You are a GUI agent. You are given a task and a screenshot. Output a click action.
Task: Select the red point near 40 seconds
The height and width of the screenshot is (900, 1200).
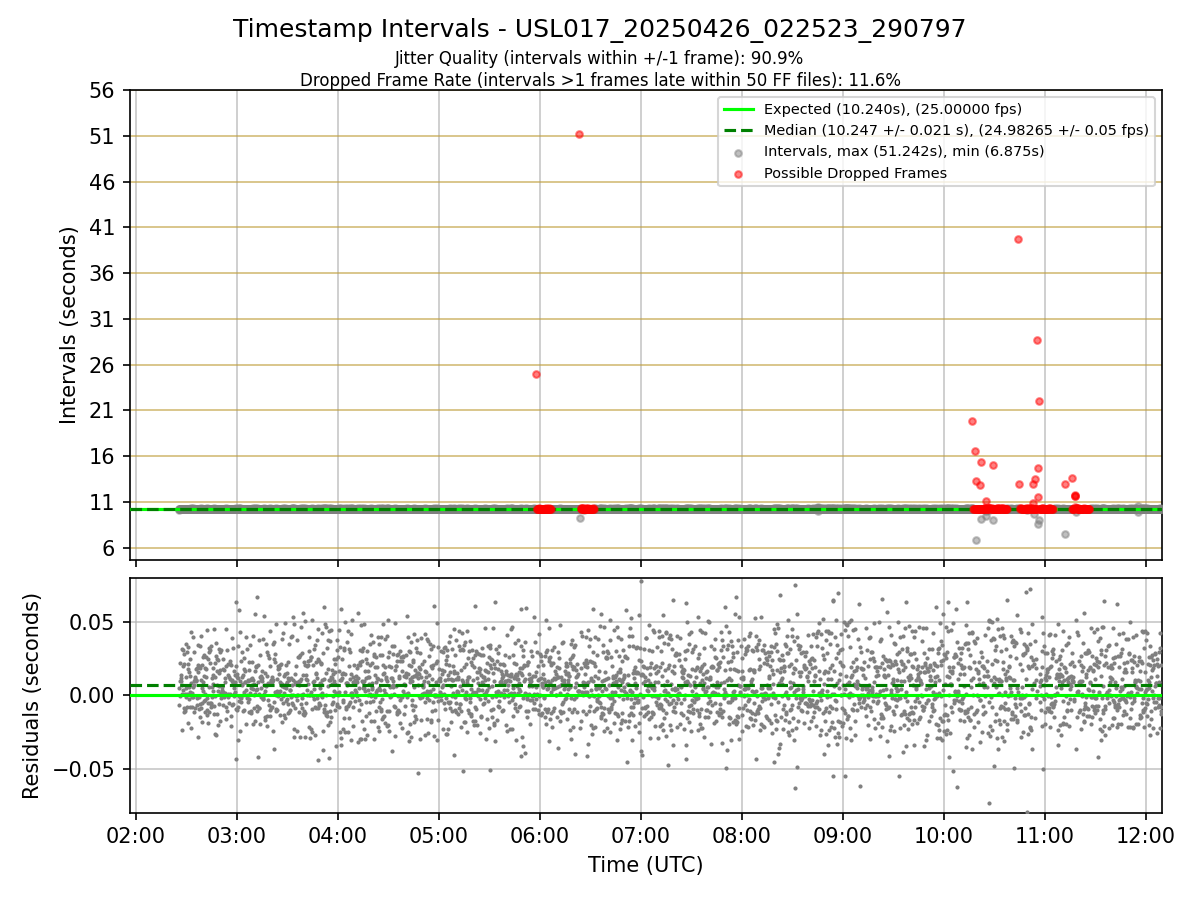(x=1018, y=239)
